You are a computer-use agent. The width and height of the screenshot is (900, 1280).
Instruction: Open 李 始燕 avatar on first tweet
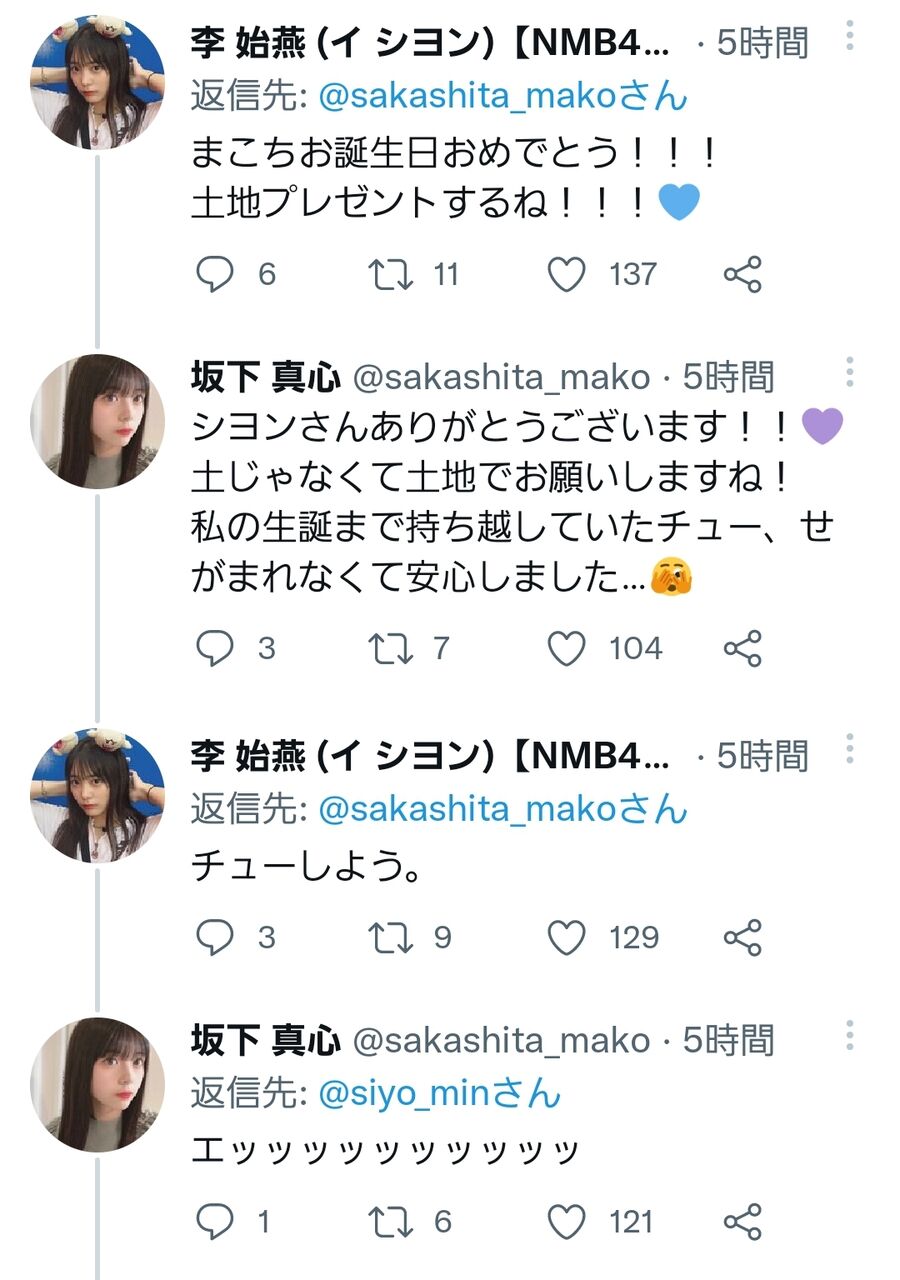(x=97, y=82)
